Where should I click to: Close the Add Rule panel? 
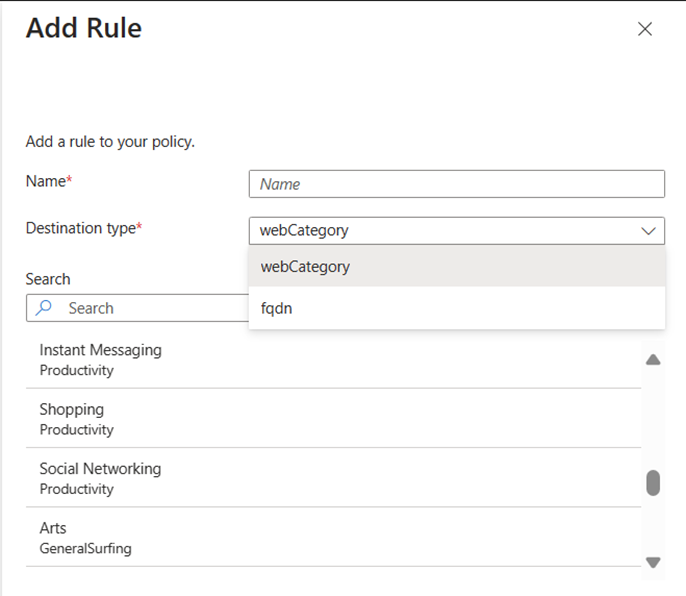click(645, 29)
